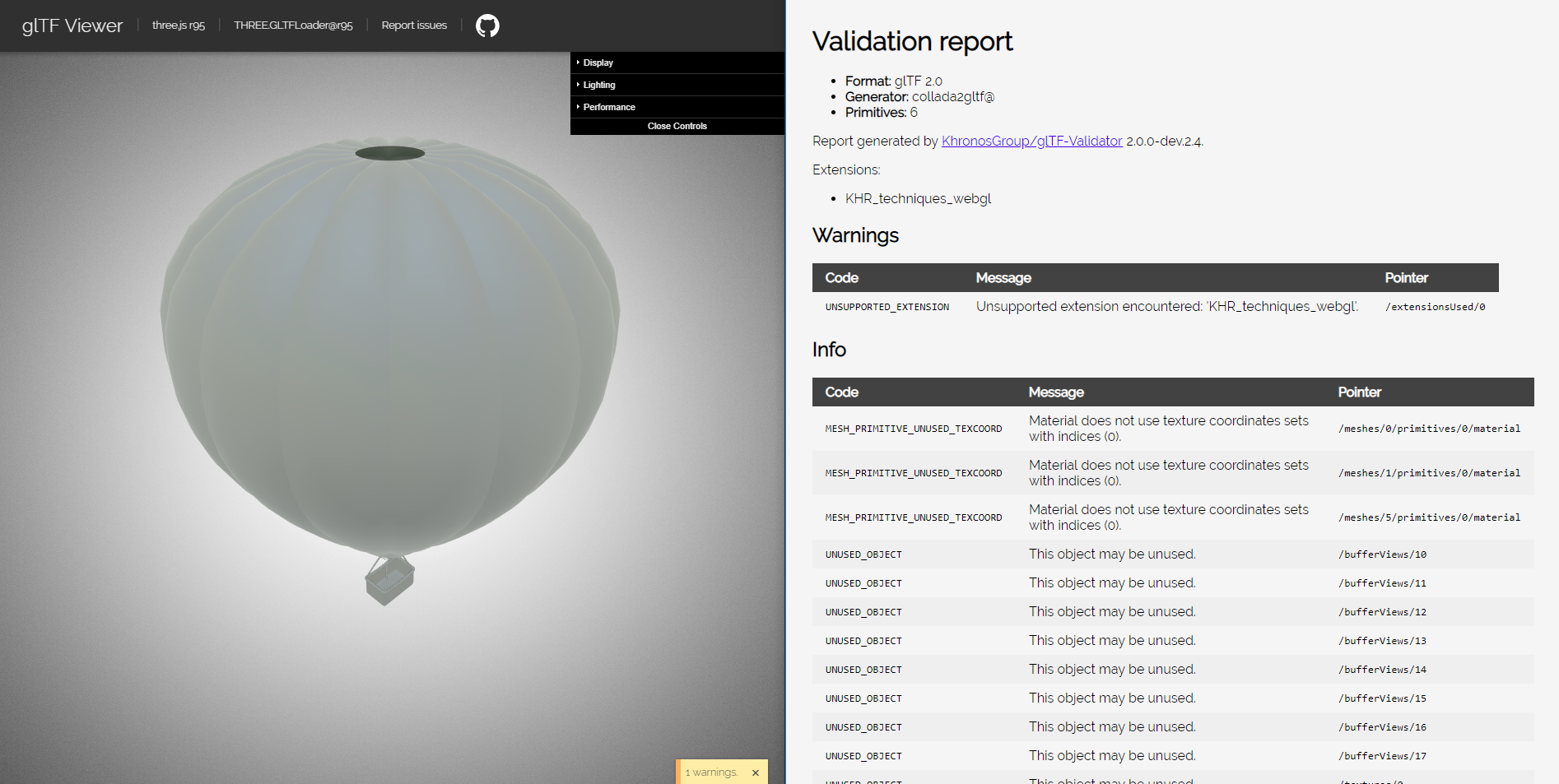The height and width of the screenshot is (784, 1559).
Task: Open the THREE.GLTFLoader@r95 link
Action: (x=293, y=25)
